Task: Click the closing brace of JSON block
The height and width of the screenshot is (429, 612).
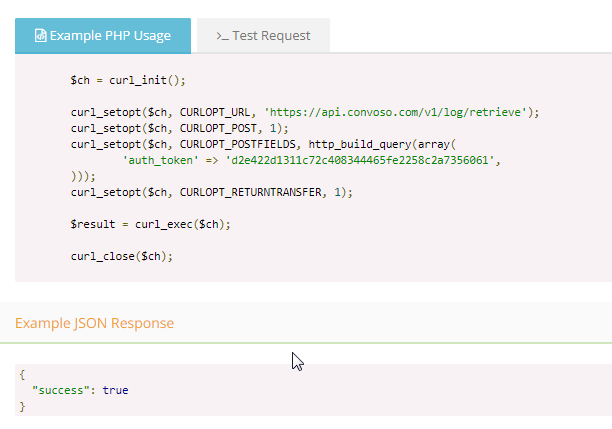Action: coord(22,406)
